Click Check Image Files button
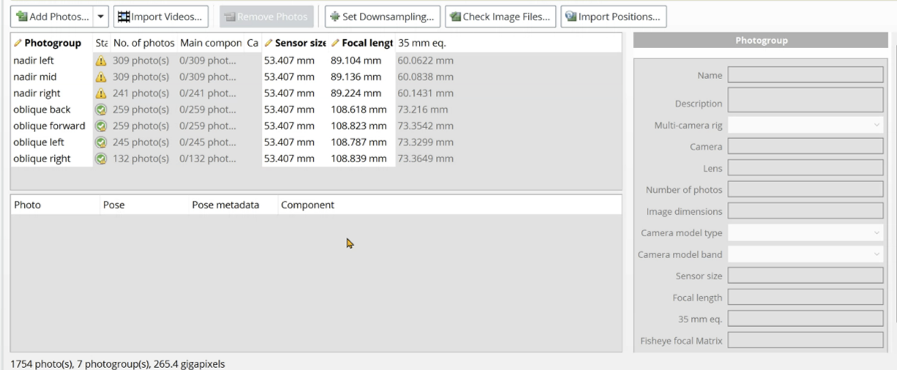The image size is (897, 370). coord(501,17)
